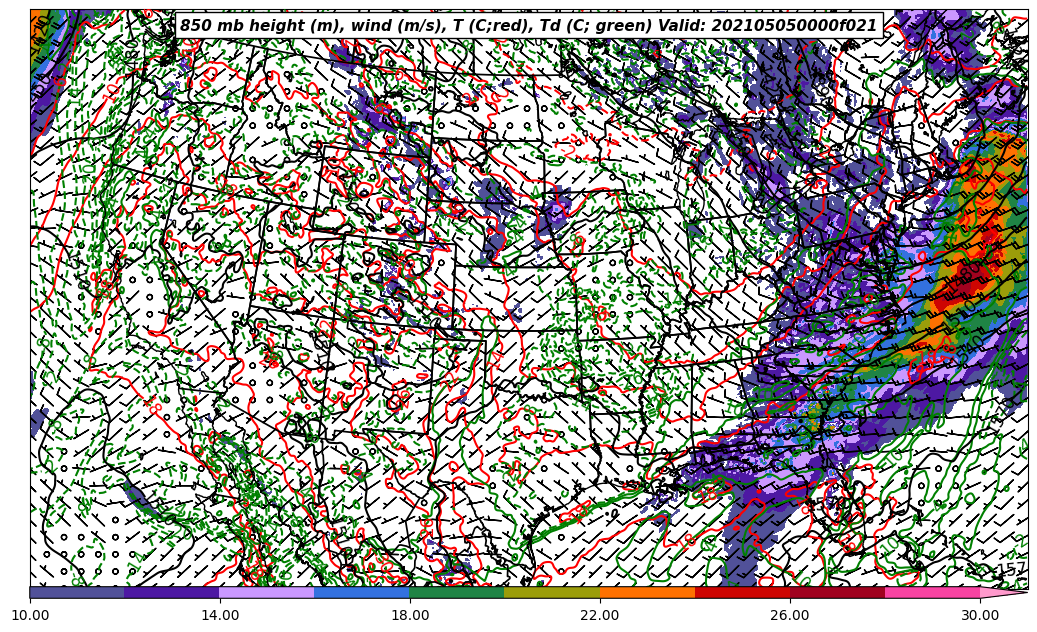
Task: Click the '18.00' colorbar tick label
Action: (410, 615)
